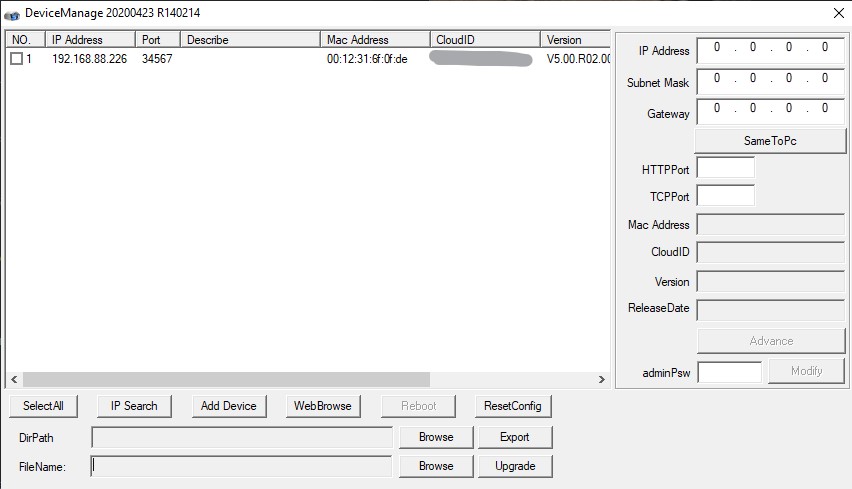The height and width of the screenshot is (489, 852).
Task: Click the DeviceManage app icon in title bar
Action: tap(12, 12)
